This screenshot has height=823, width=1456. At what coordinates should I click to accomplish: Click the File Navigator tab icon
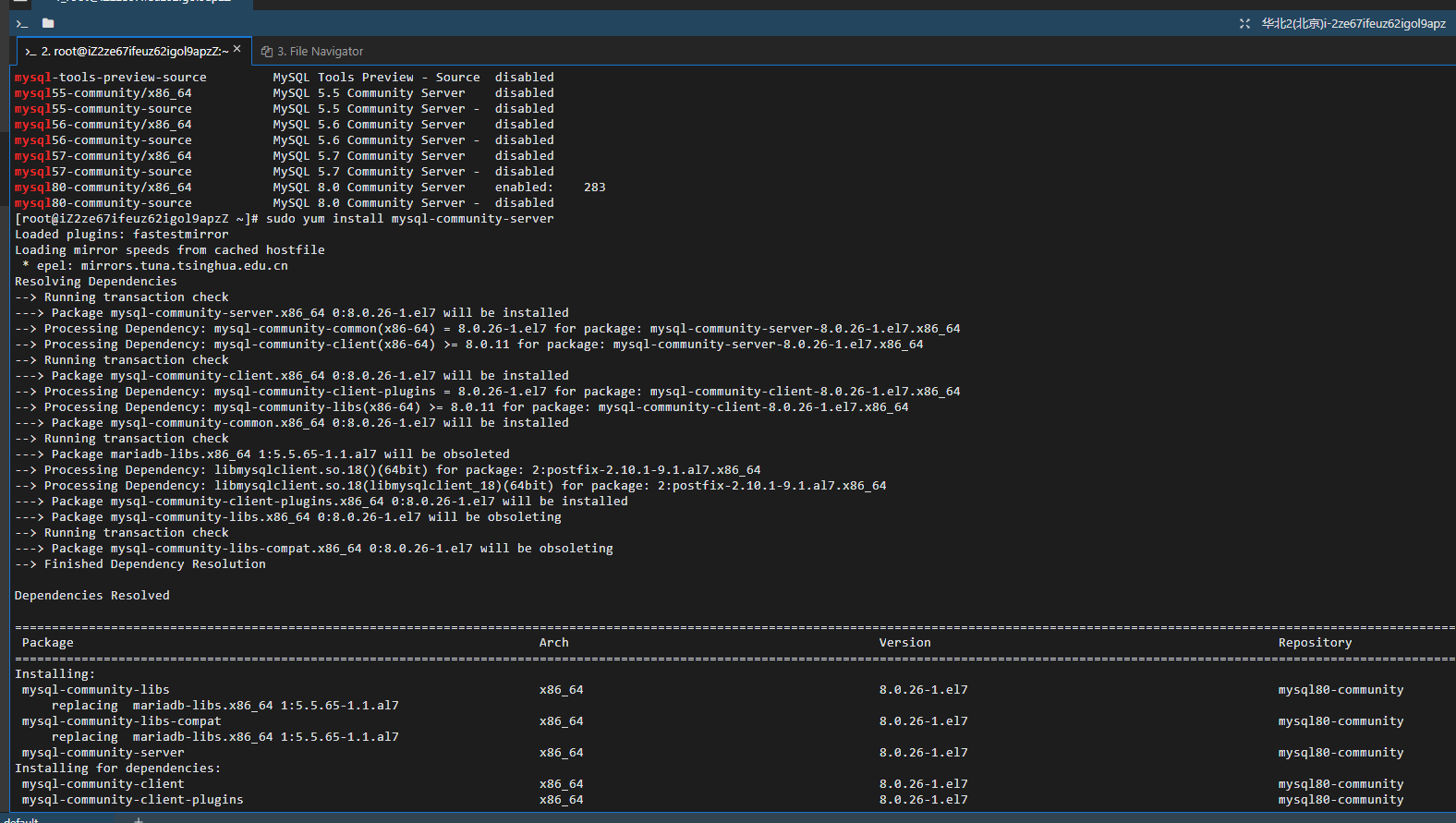coord(266,52)
